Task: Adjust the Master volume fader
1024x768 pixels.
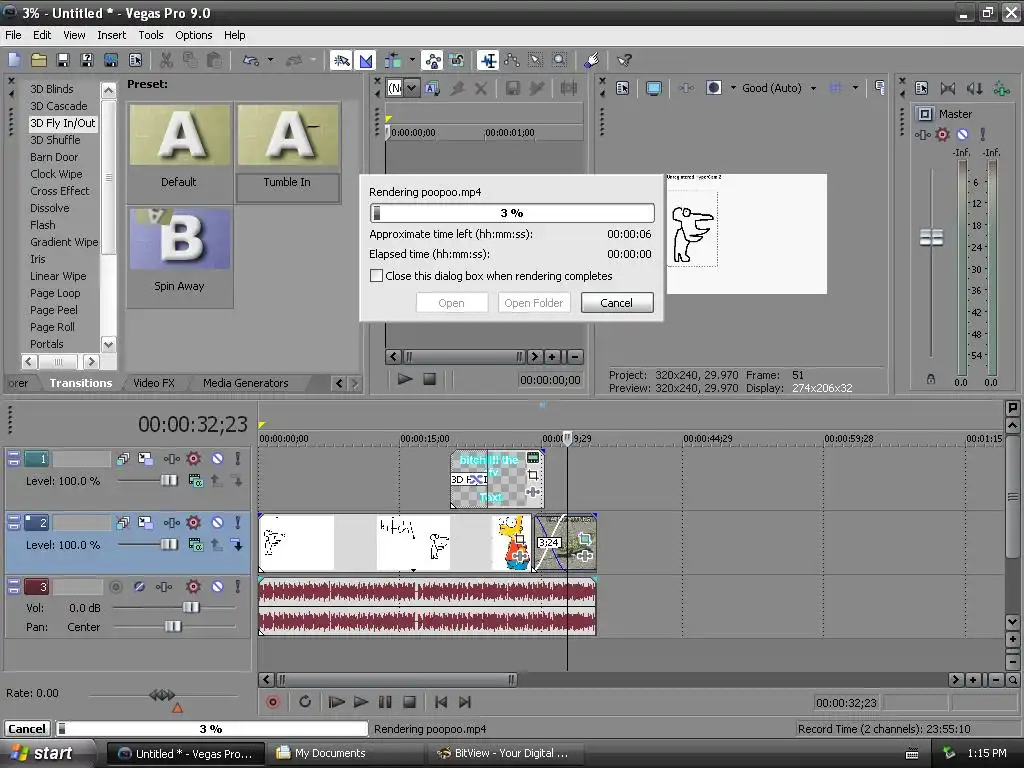Action: click(x=931, y=238)
